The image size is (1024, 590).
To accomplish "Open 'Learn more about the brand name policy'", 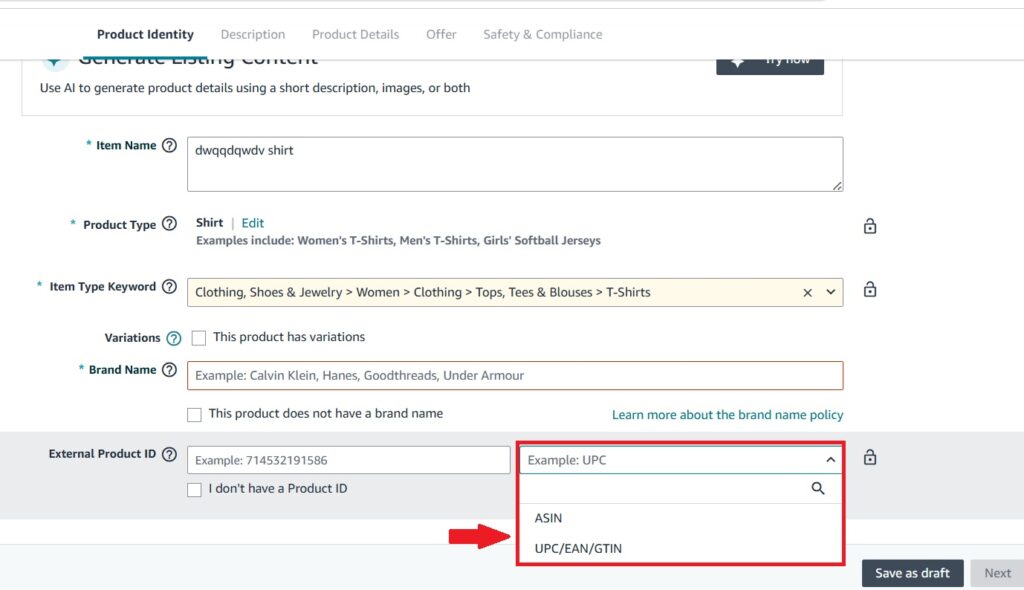I will [727, 415].
